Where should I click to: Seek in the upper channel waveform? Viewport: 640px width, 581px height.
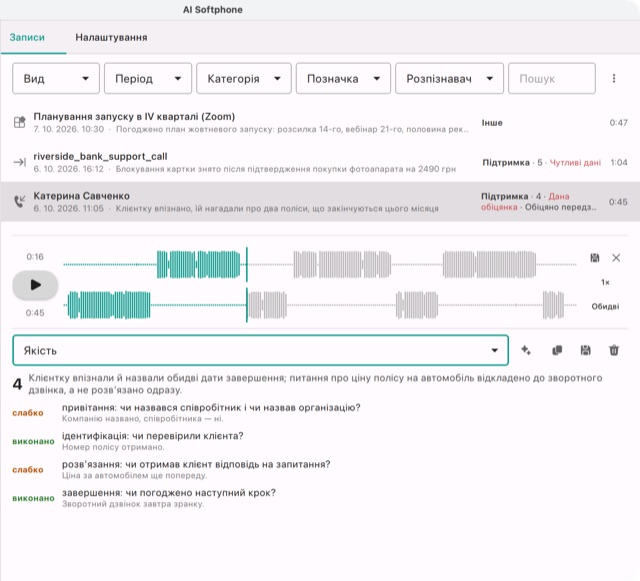(320, 265)
